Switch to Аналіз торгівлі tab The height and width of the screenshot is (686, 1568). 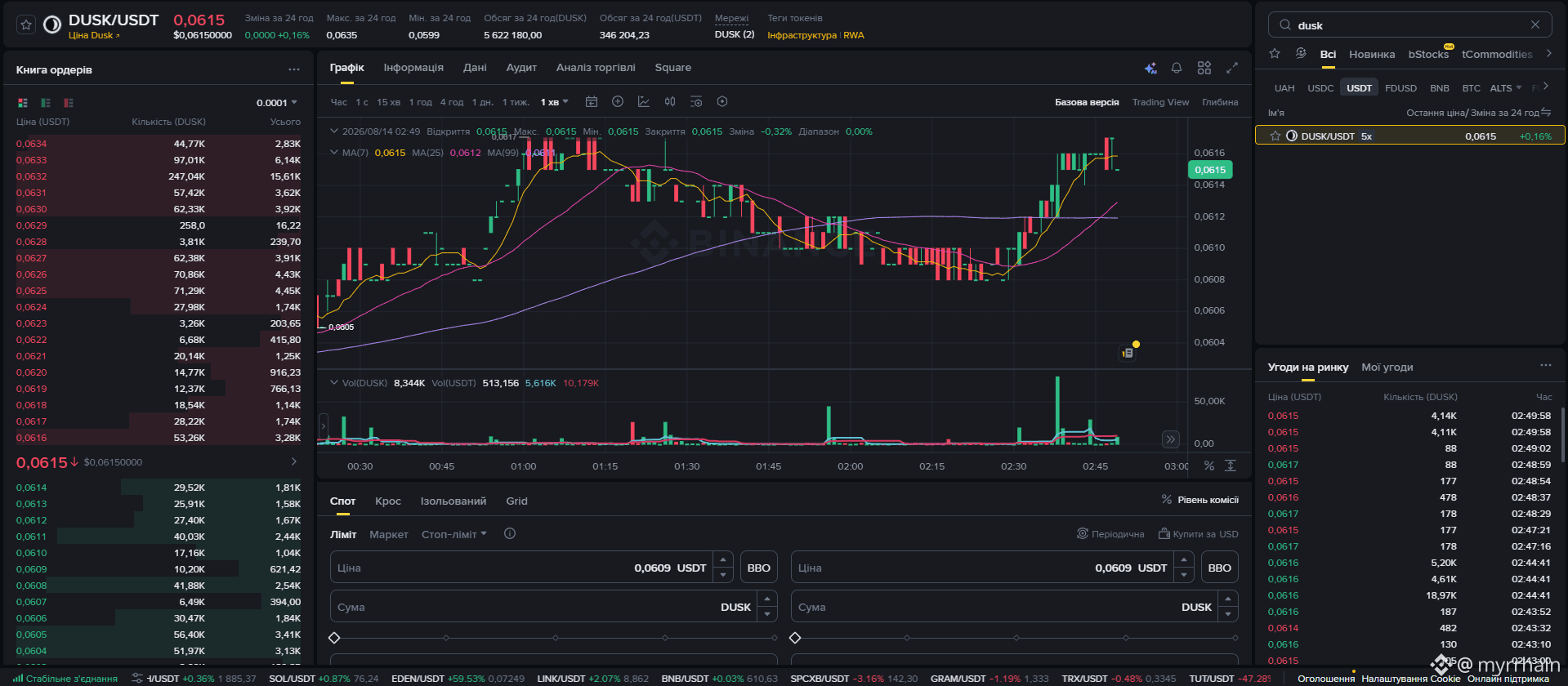[x=596, y=68]
